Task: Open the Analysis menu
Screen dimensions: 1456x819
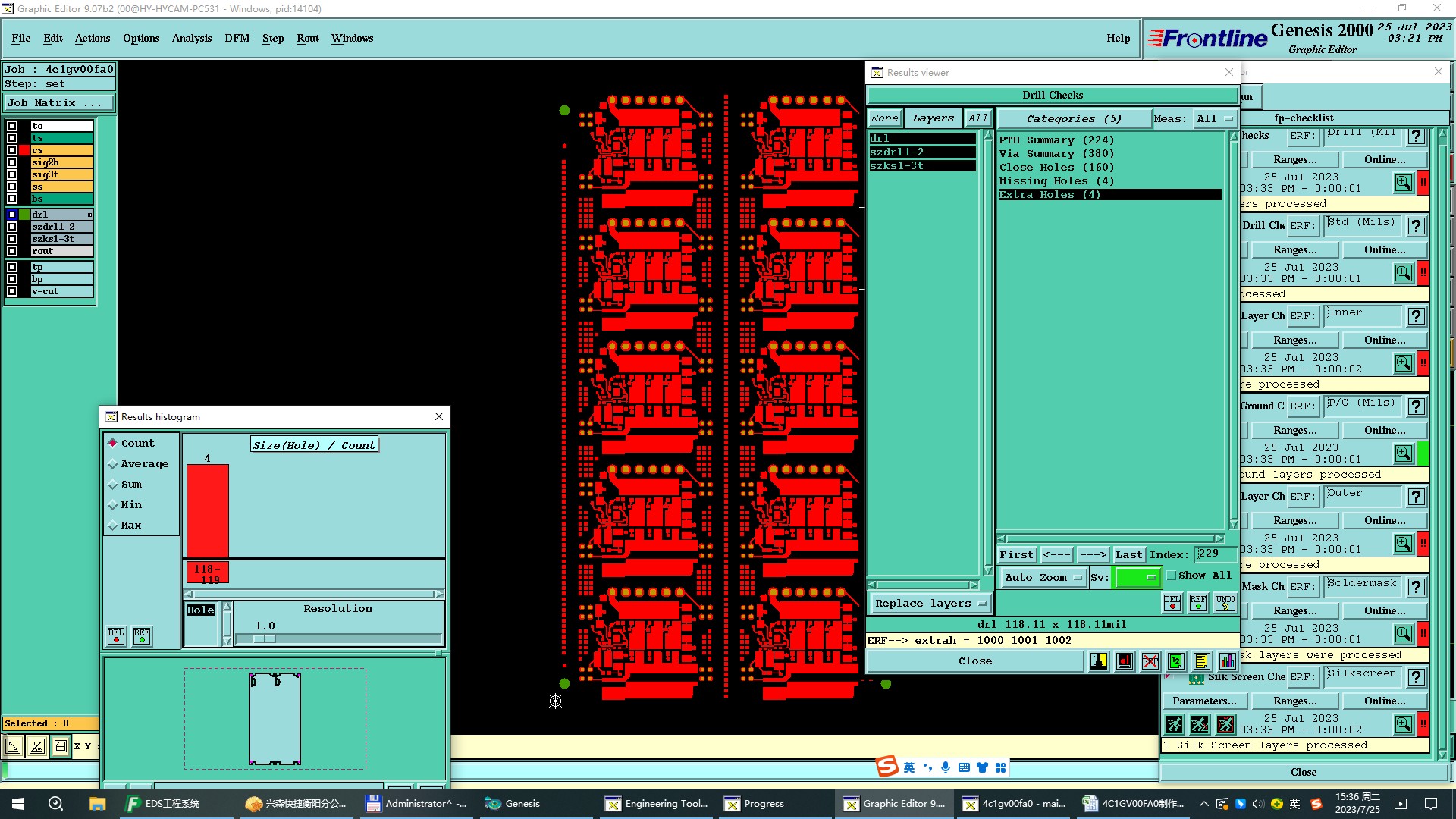Action: [x=191, y=38]
